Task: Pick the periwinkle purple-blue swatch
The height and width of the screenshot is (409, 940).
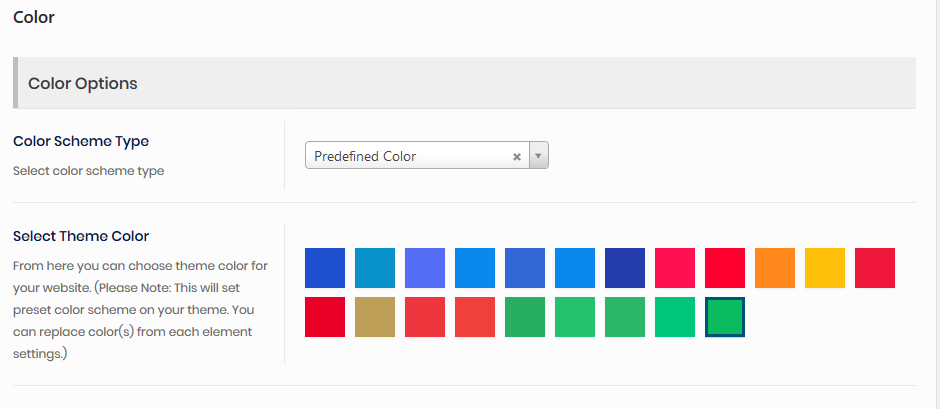Action: pyautogui.click(x=425, y=268)
